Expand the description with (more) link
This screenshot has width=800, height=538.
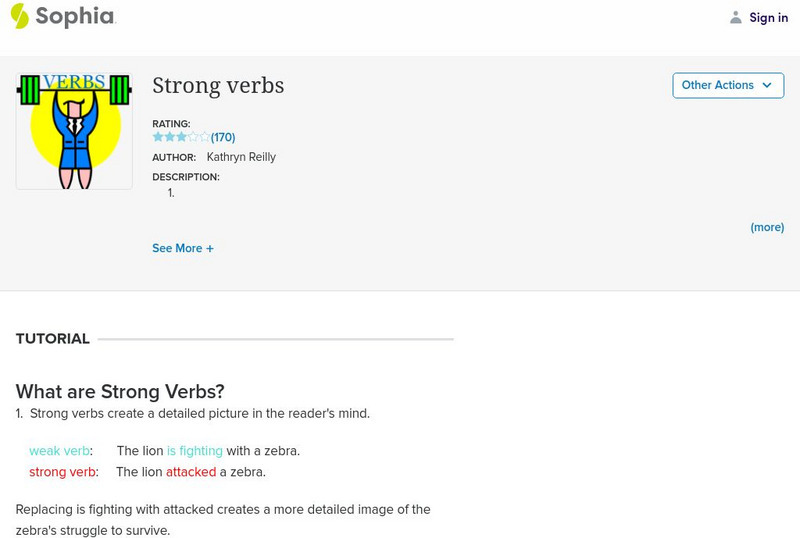(767, 227)
